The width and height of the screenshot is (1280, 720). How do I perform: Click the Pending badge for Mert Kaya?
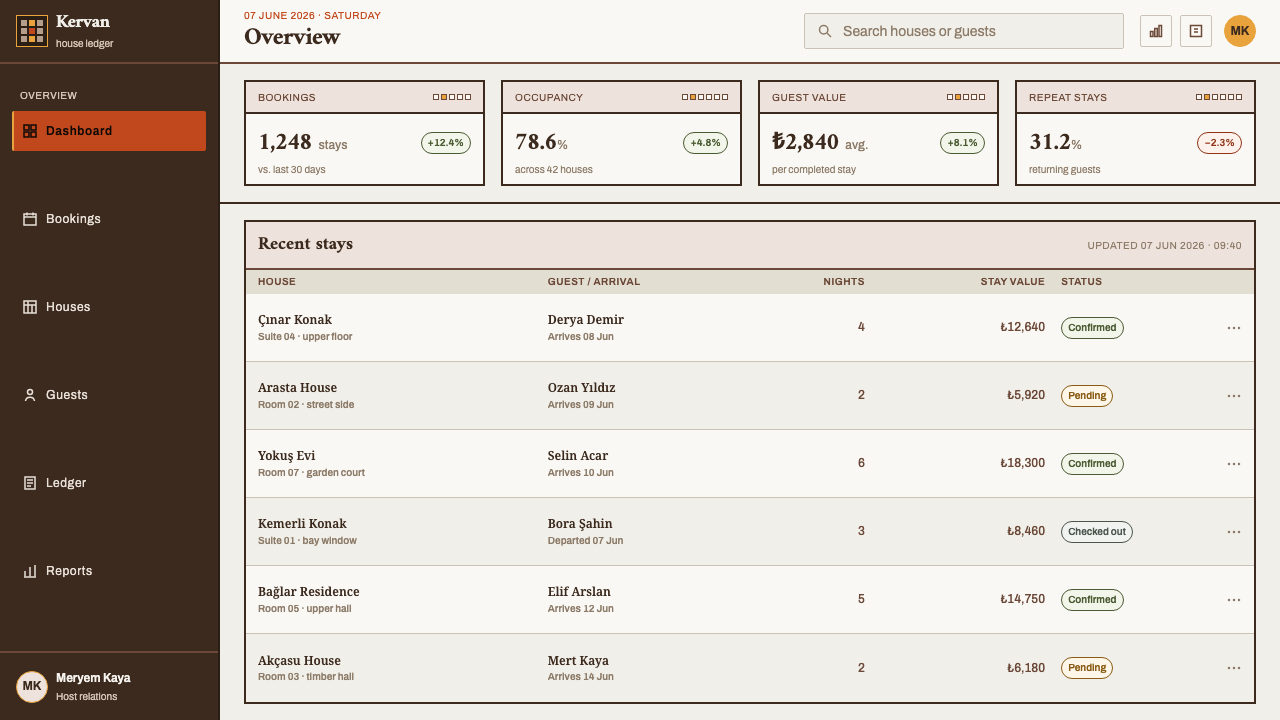click(x=1087, y=668)
